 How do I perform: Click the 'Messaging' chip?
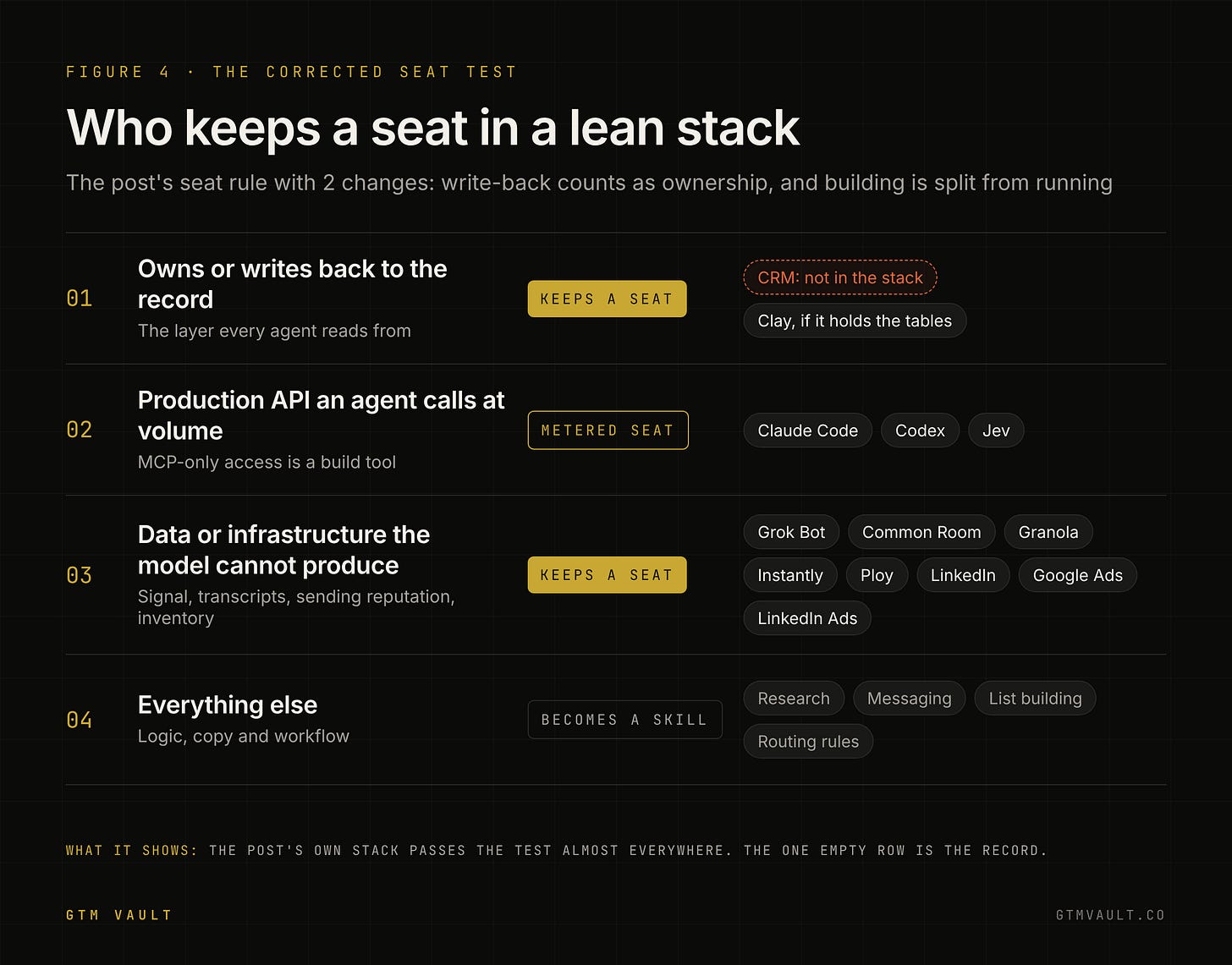[x=910, y=699]
